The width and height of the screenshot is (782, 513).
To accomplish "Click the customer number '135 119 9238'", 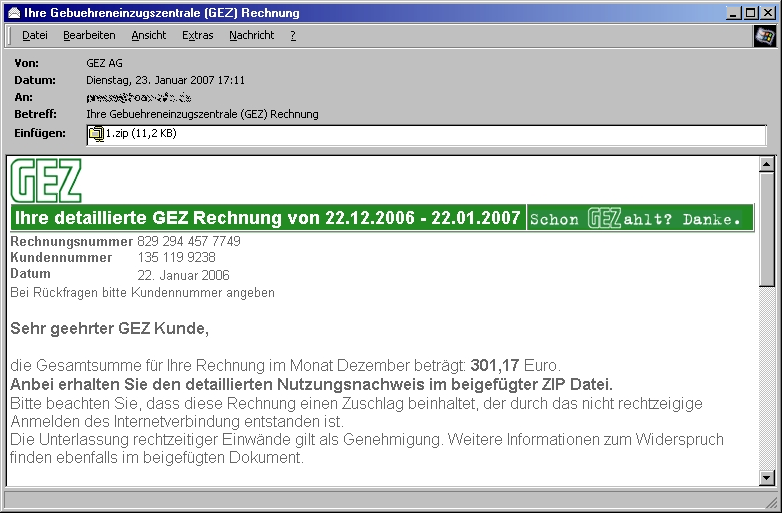I will point(177,257).
